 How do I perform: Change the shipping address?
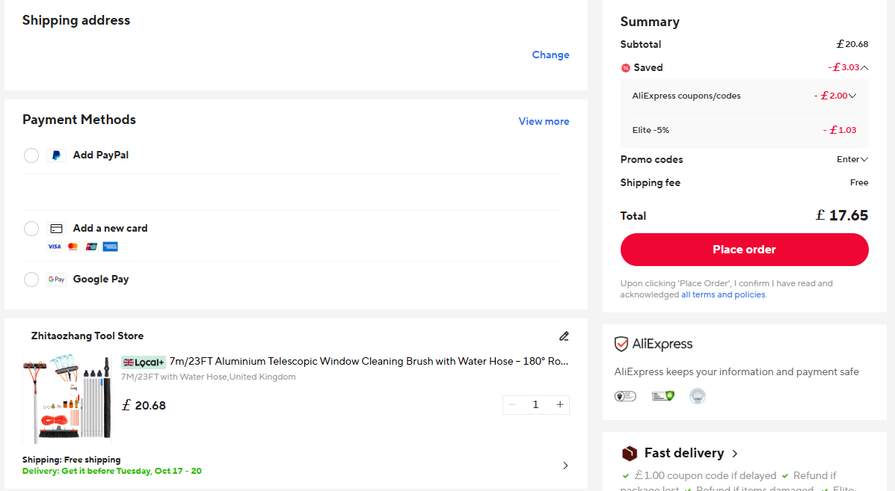point(550,55)
